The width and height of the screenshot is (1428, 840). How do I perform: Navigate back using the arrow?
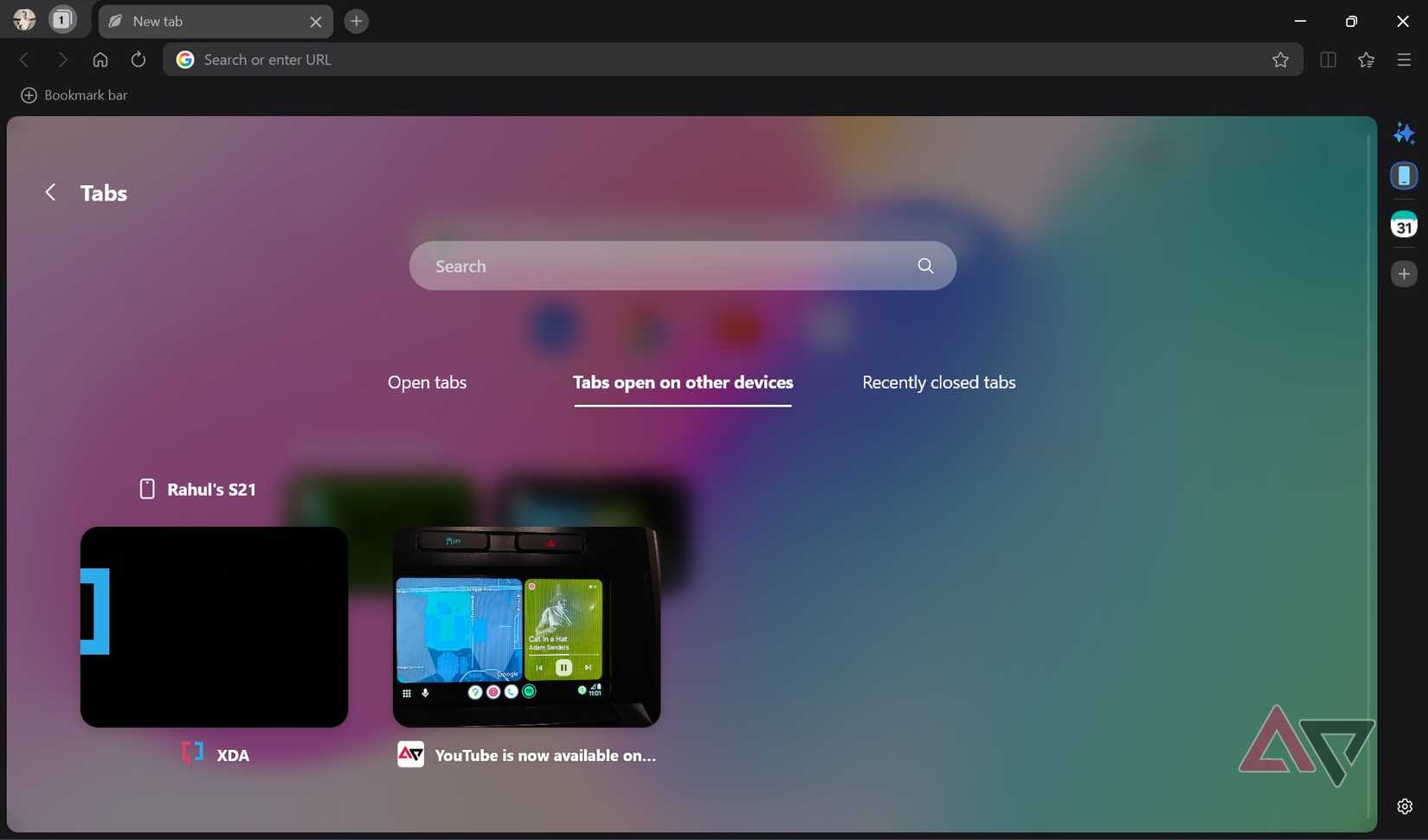(x=23, y=59)
